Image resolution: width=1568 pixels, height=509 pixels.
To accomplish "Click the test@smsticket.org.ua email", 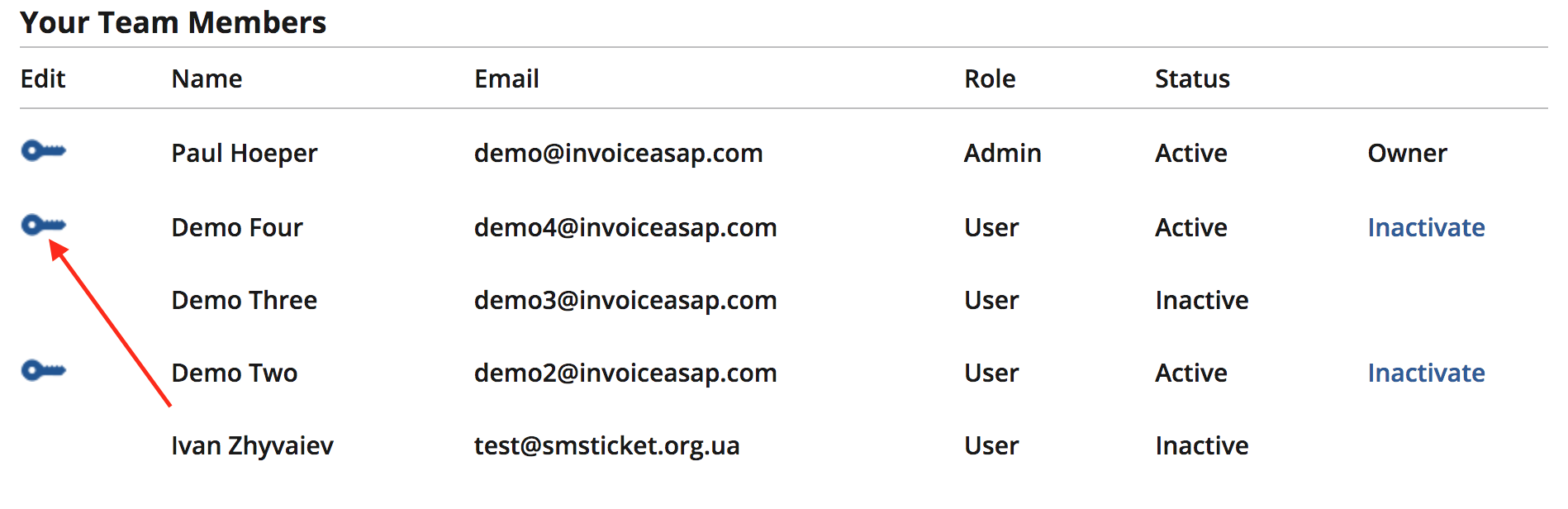I will pos(606,446).
